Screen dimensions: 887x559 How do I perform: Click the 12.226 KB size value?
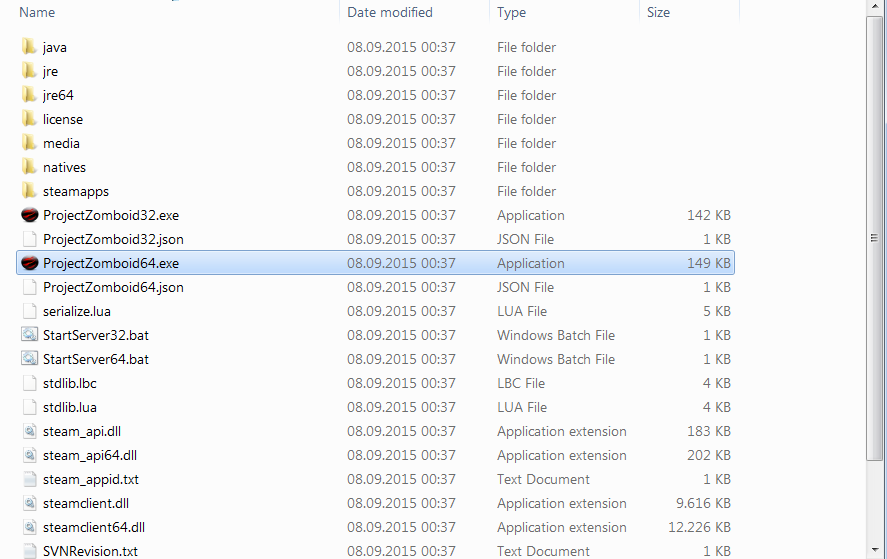coord(699,527)
